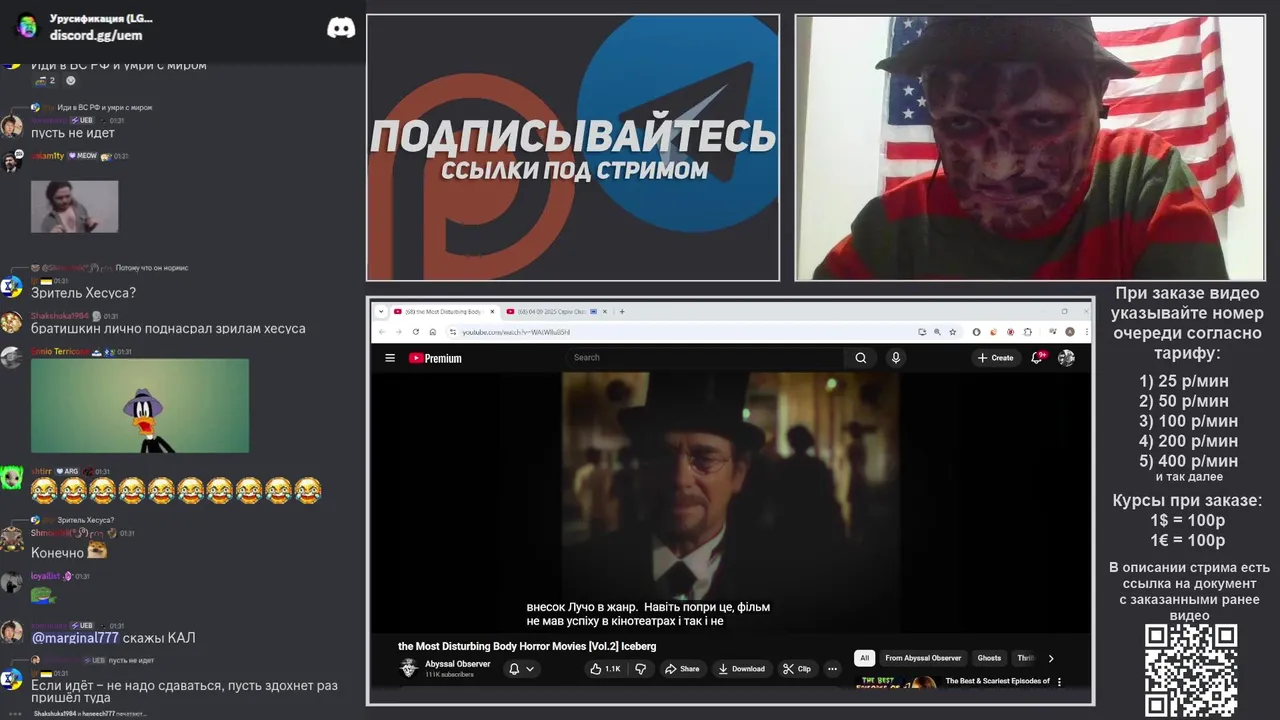Open the browser three-dot menu
Screen dimensions: 1280x720
[1085, 332]
